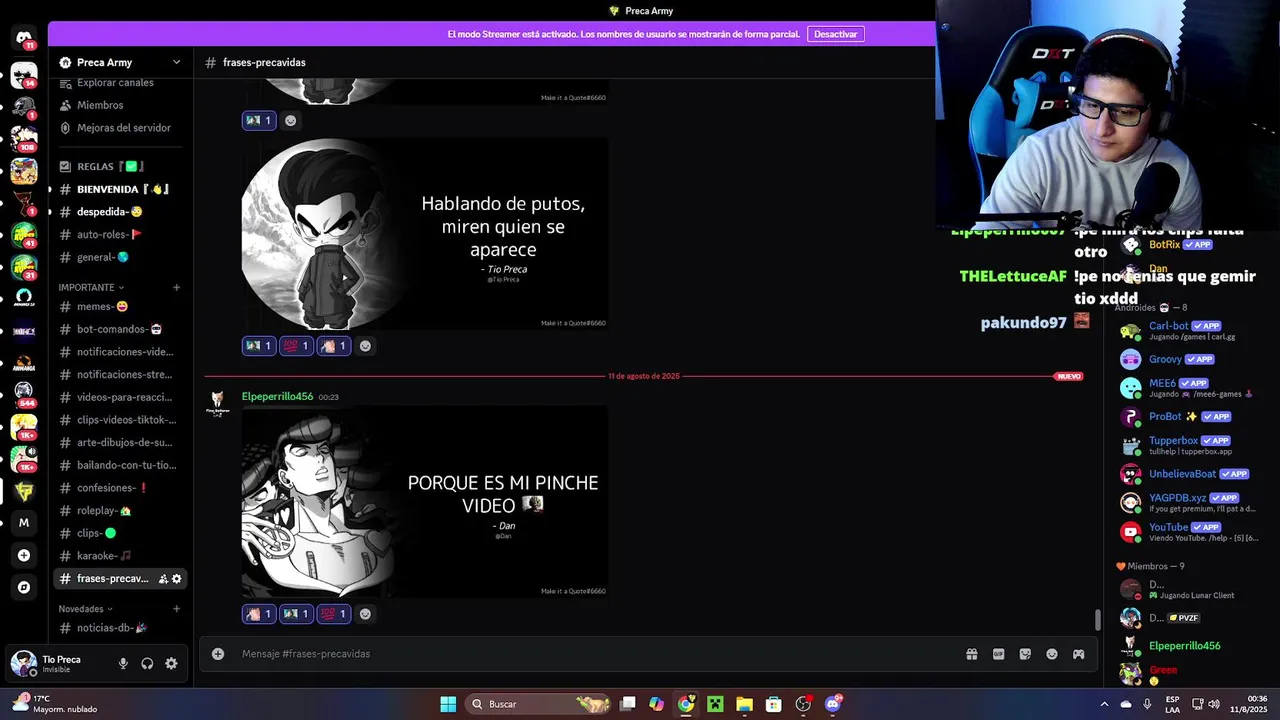Collapse the IMPORTANTE category
This screenshot has width=1280, height=720.
(91, 288)
